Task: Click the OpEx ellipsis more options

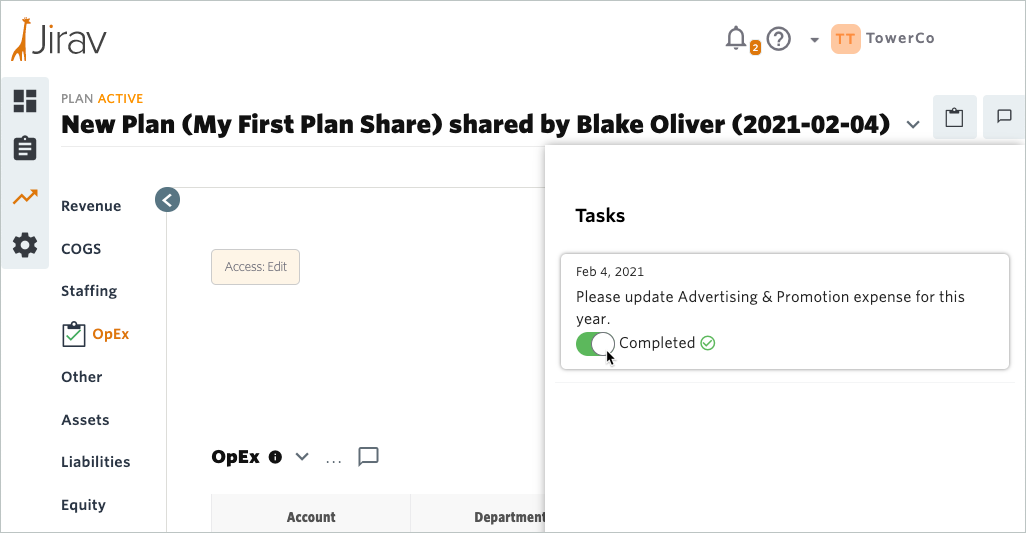Action: (334, 460)
